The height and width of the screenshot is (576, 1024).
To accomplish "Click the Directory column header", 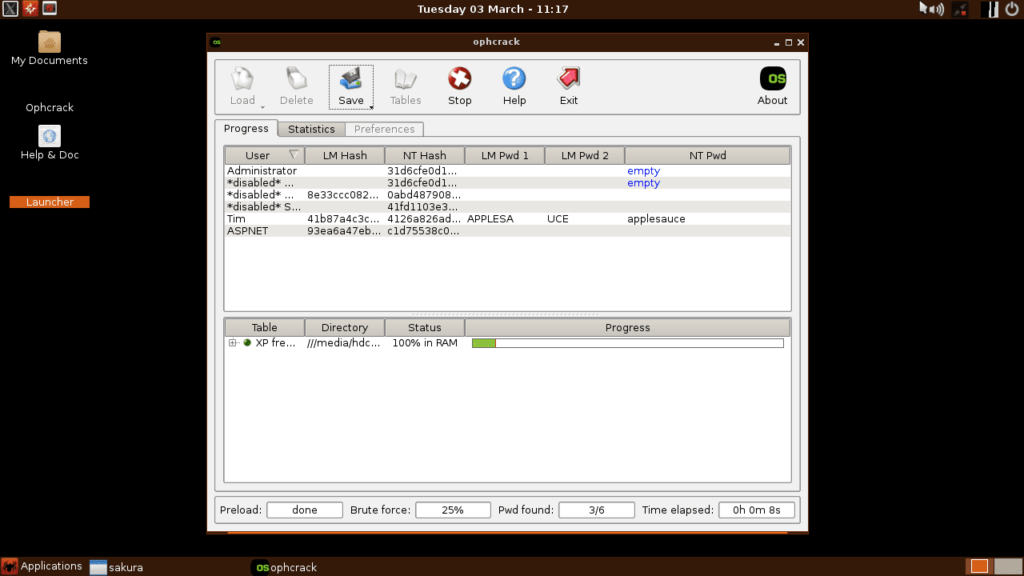I will tap(345, 327).
